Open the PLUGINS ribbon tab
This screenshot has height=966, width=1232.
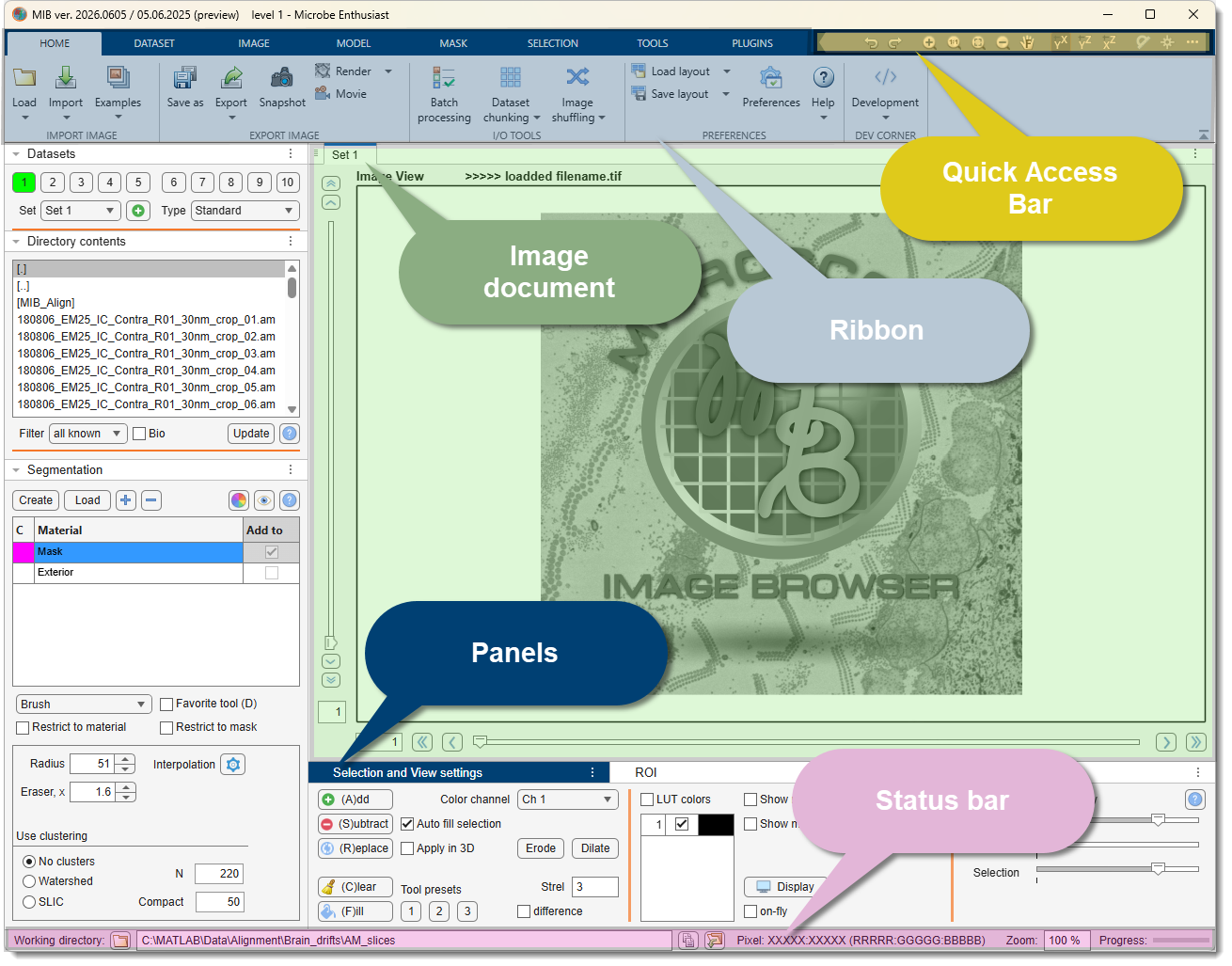click(752, 43)
